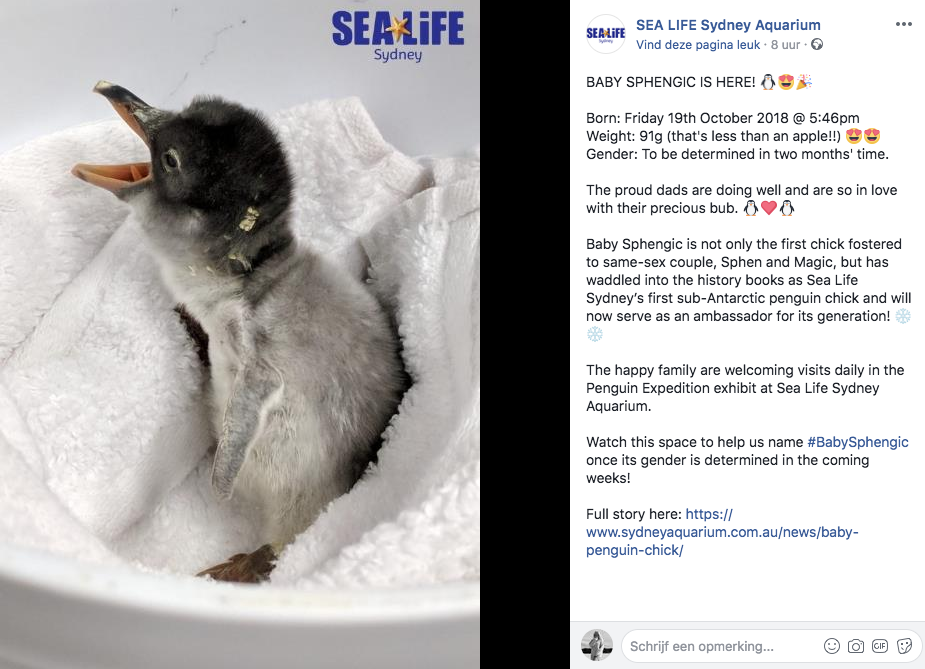The image size is (925, 669).
Task: Attach a photo with the camera icon
Action: click(x=855, y=646)
